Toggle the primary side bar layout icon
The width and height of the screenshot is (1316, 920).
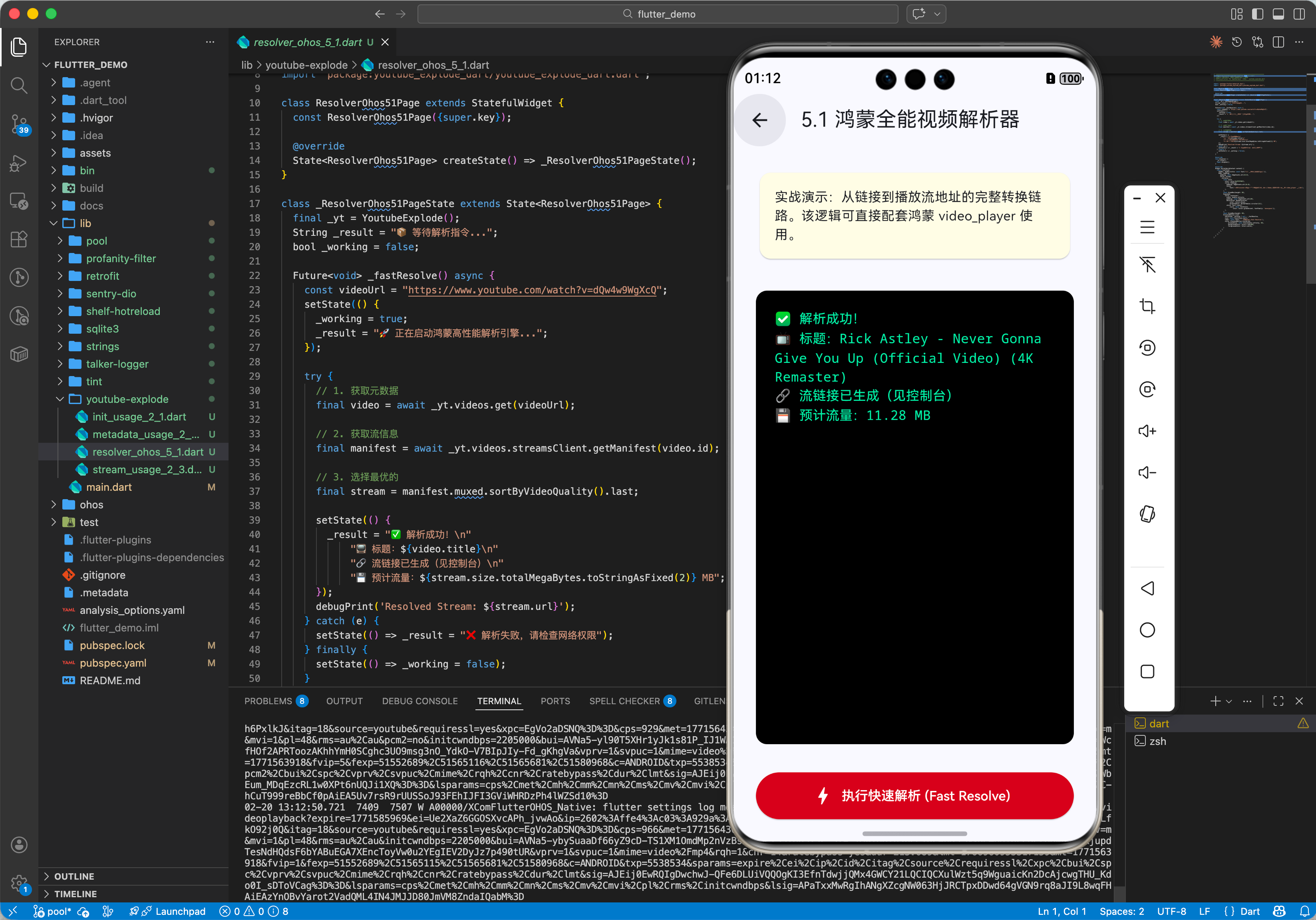tap(1258, 14)
